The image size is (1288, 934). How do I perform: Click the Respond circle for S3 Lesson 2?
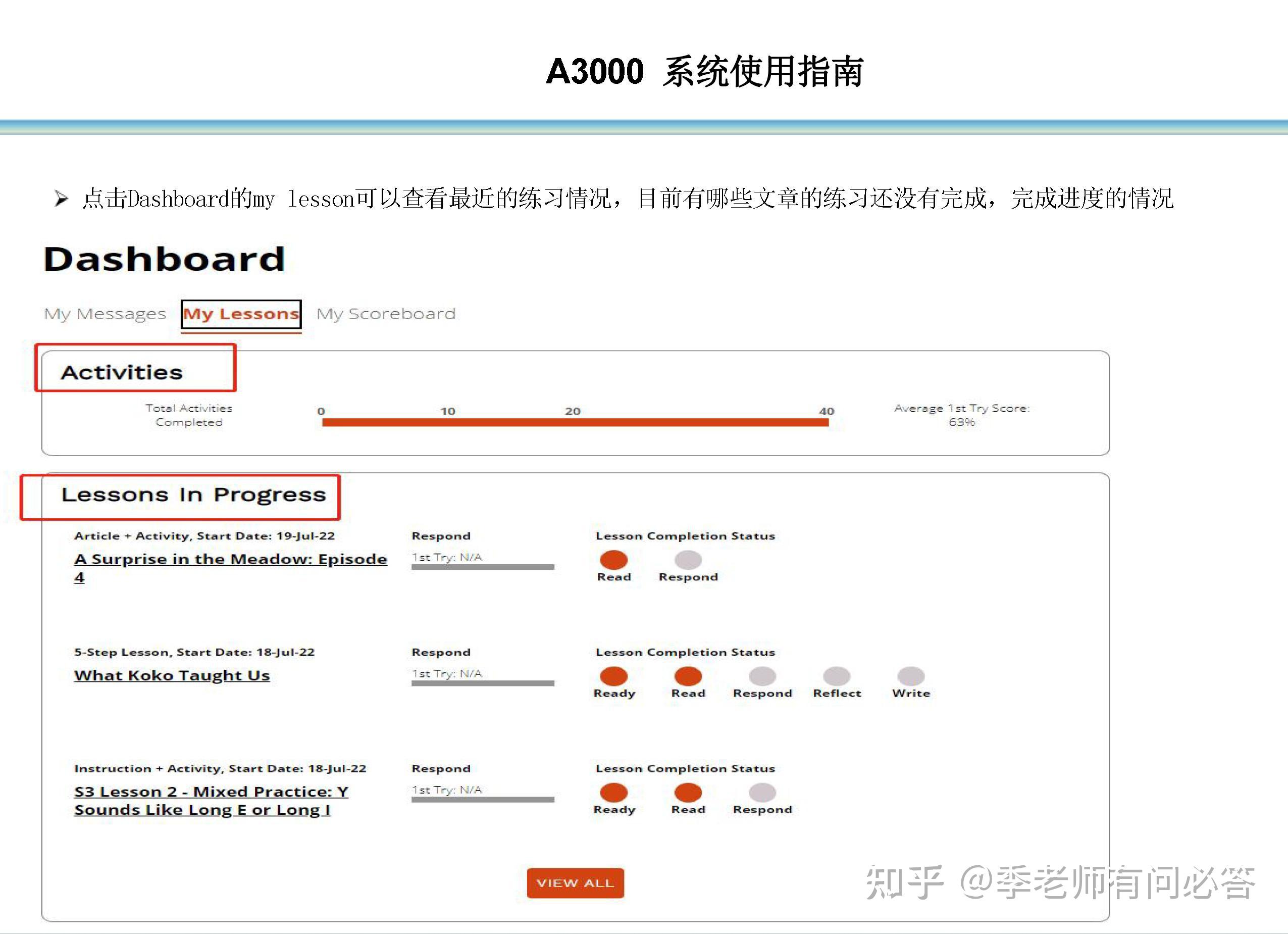(x=763, y=794)
